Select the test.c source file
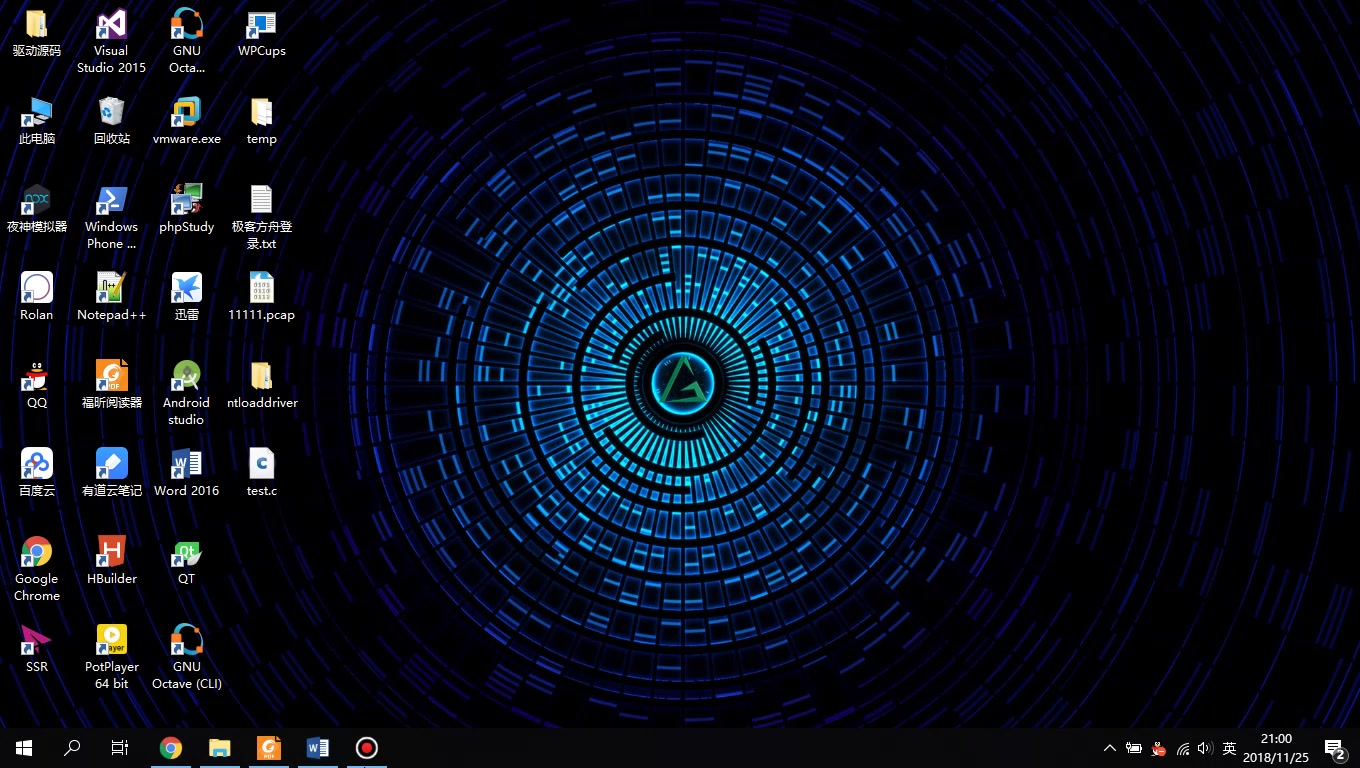1360x768 pixels. (x=261, y=465)
